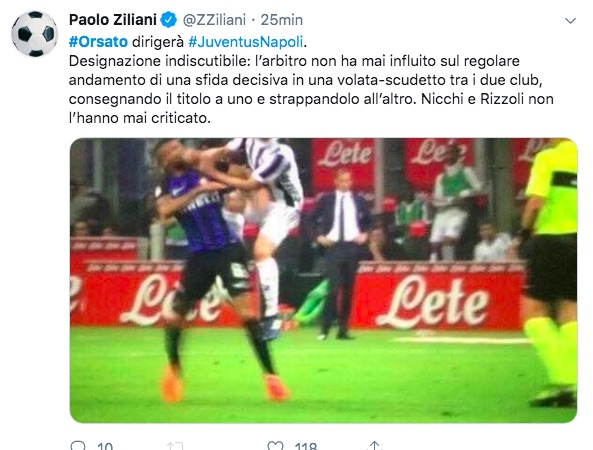Click the tweet text starting with Designazione
Screen dimensions: 593x450
[311, 90]
